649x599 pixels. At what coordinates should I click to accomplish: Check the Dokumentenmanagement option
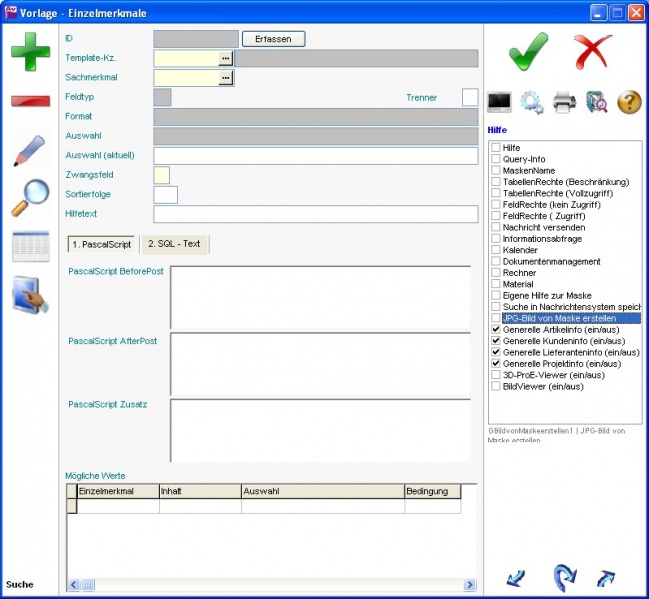(x=496, y=261)
